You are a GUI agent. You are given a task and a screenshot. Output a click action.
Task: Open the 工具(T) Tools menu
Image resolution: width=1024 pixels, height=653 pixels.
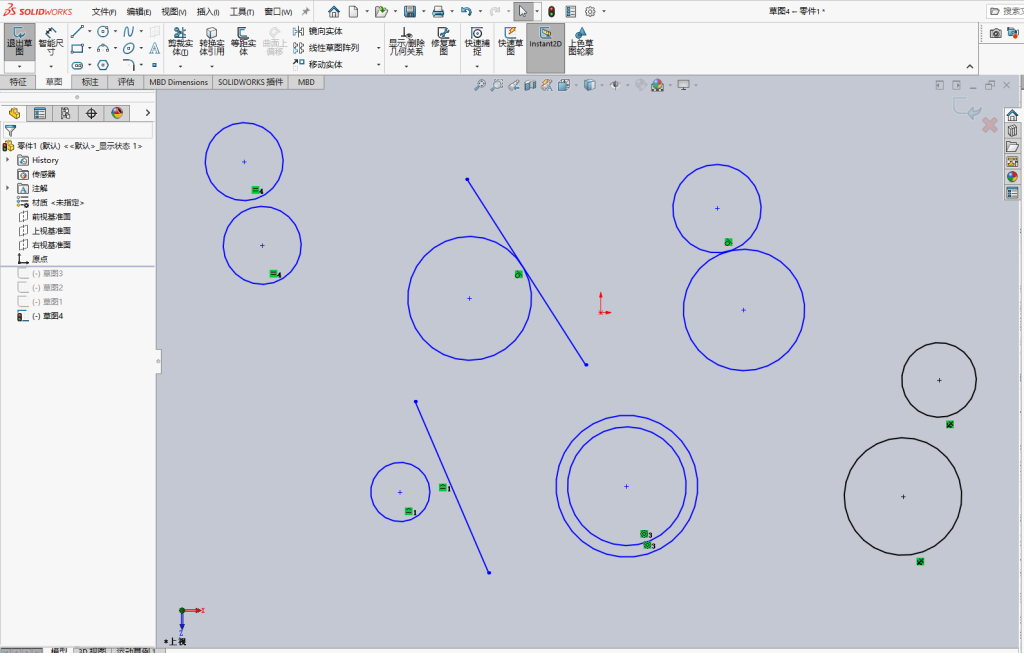click(242, 12)
